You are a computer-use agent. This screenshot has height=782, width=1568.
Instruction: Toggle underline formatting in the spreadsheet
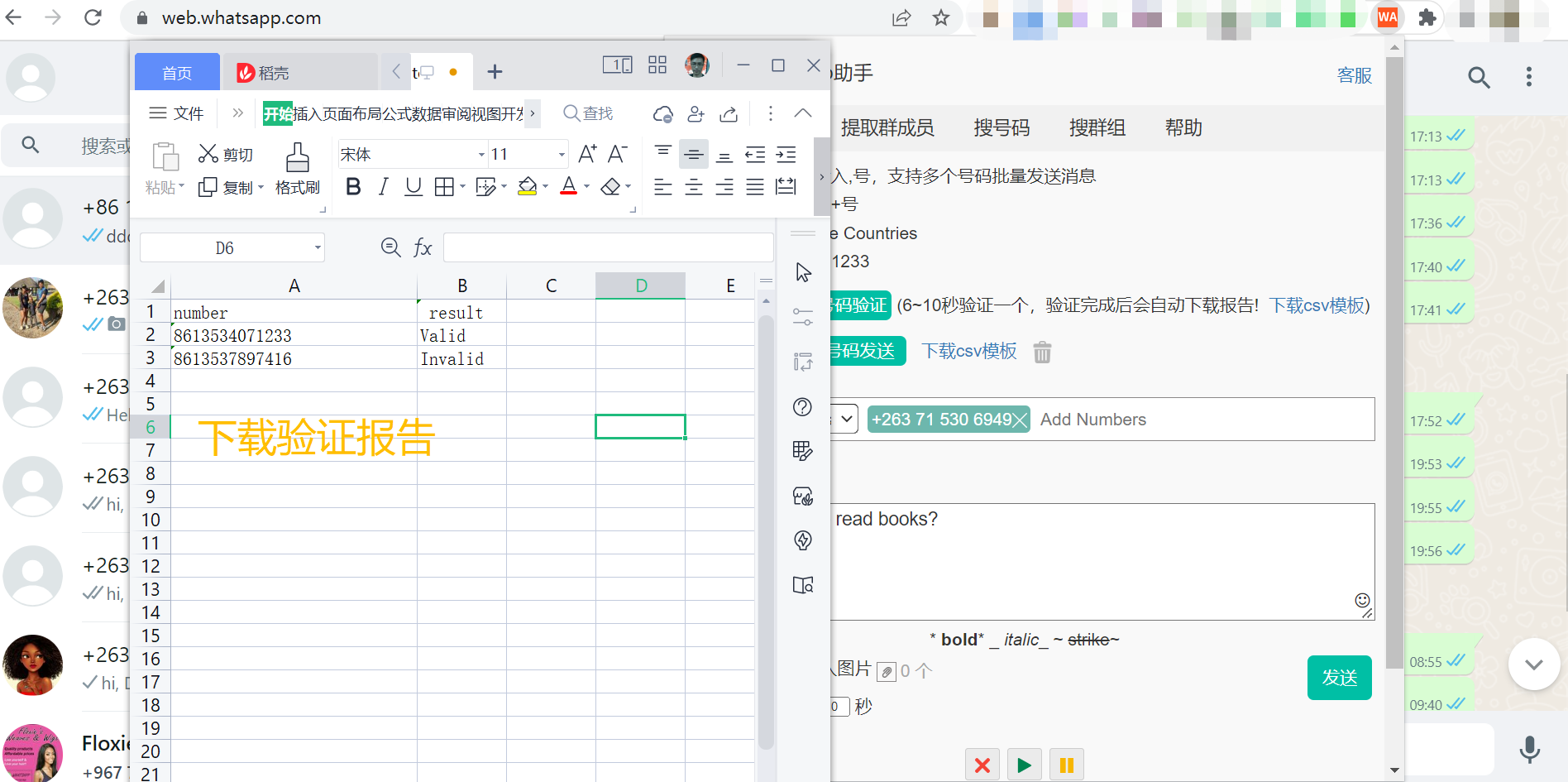tap(414, 187)
